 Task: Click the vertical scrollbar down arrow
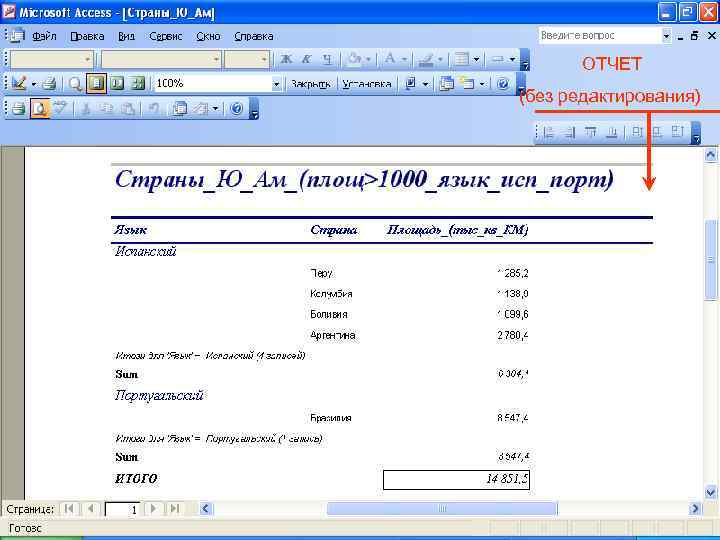point(710,493)
